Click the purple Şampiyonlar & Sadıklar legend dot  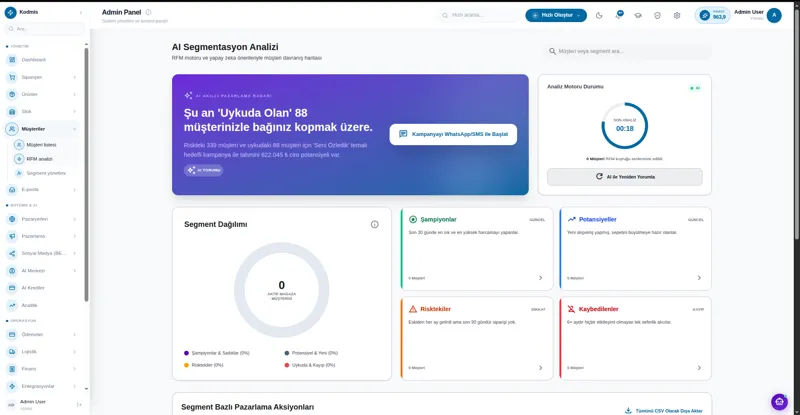pos(186,353)
